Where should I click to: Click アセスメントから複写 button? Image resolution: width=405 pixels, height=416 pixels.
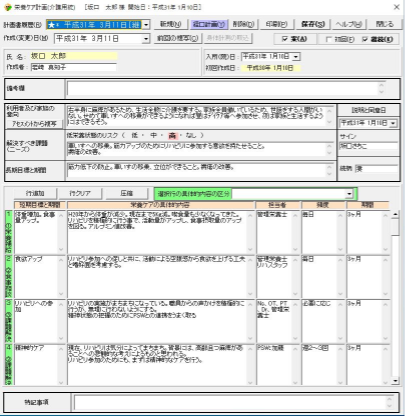coord(35,124)
